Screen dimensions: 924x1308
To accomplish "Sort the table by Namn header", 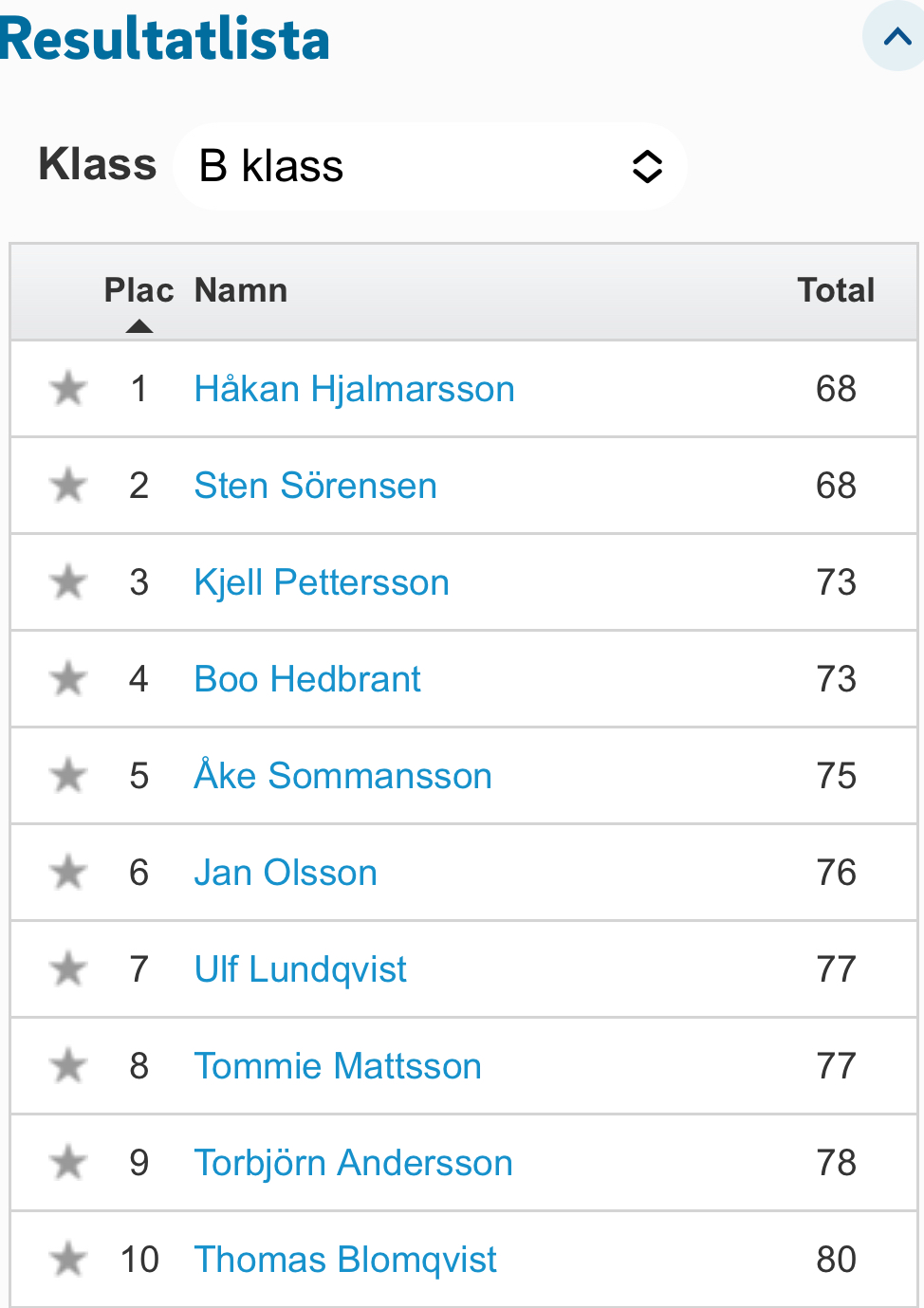I will point(241,291).
